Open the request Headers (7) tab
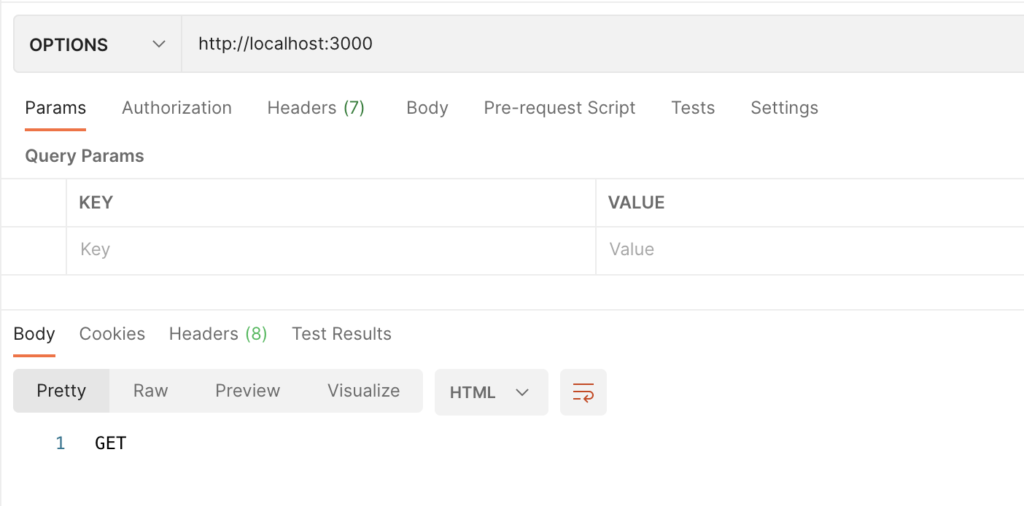 (x=315, y=108)
